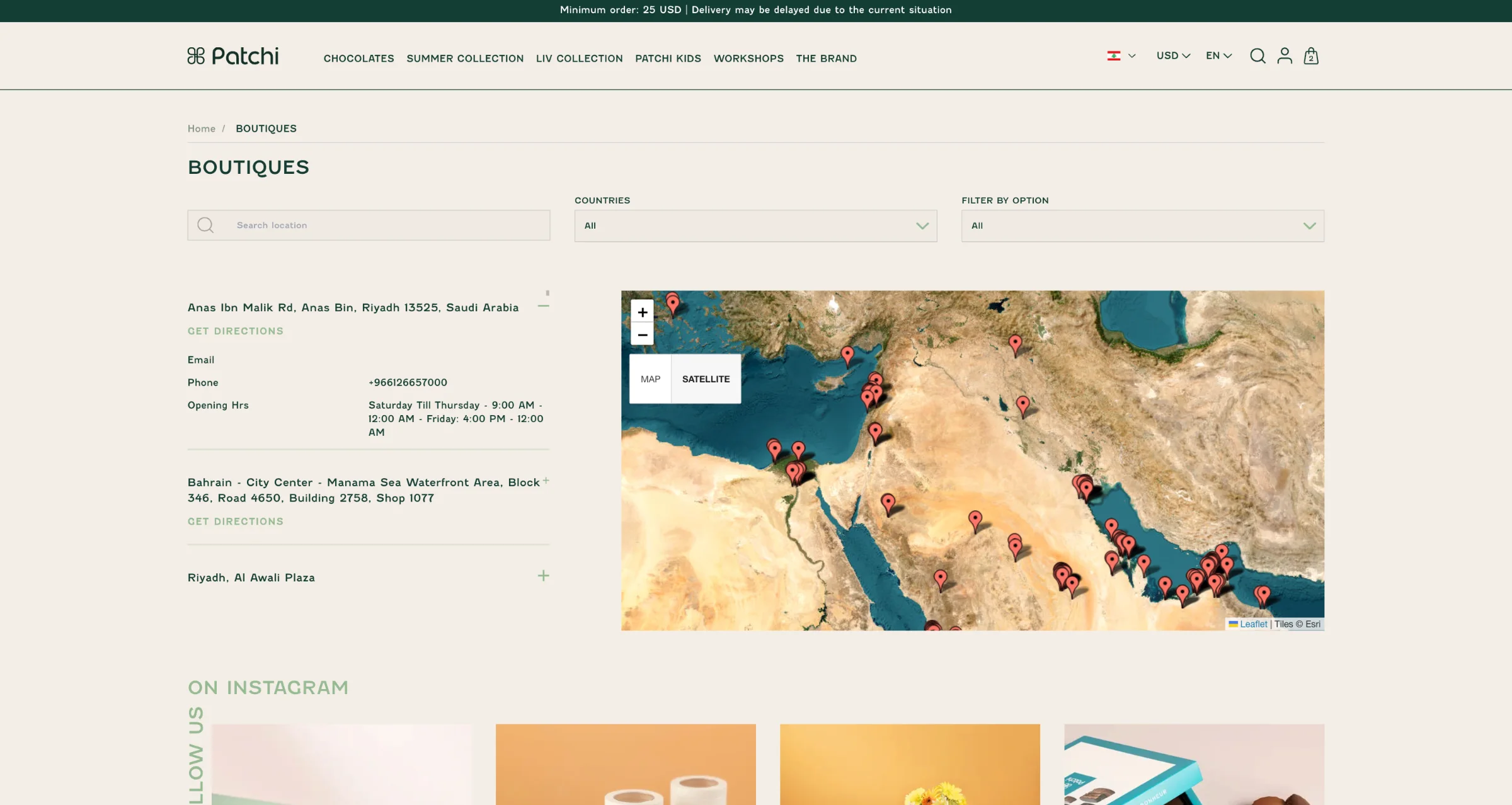This screenshot has width=1512, height=805.
Task: Click the Patchi logo
Action: pos(233,56)
